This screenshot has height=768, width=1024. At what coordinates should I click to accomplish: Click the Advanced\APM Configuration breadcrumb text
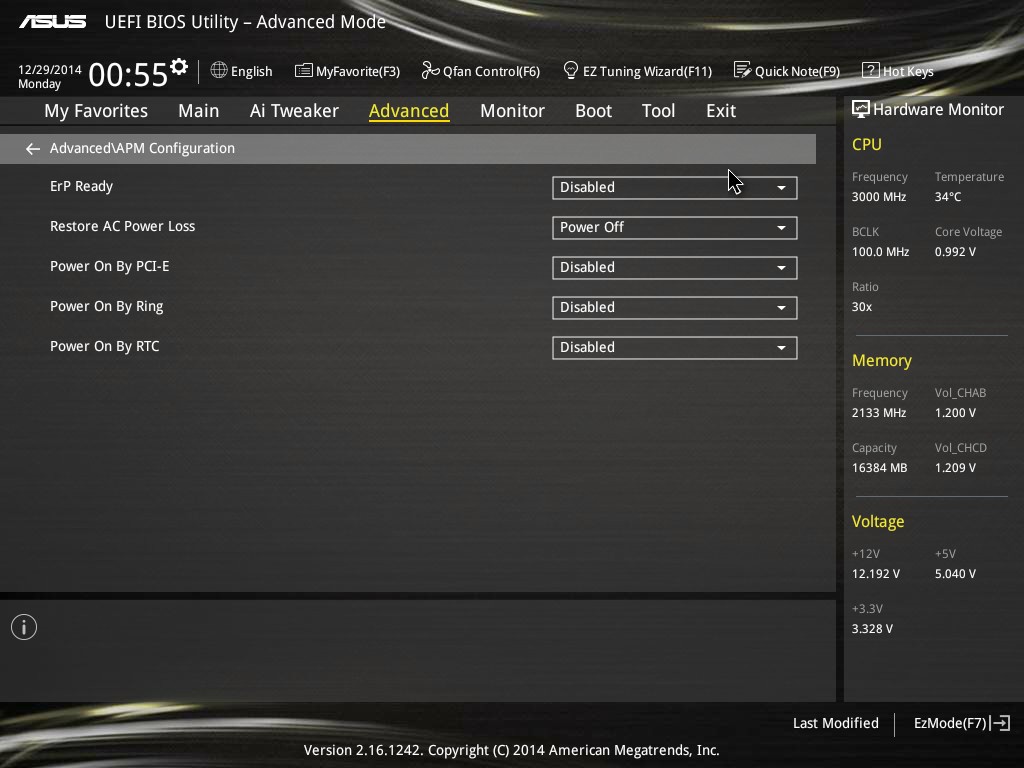142,148
